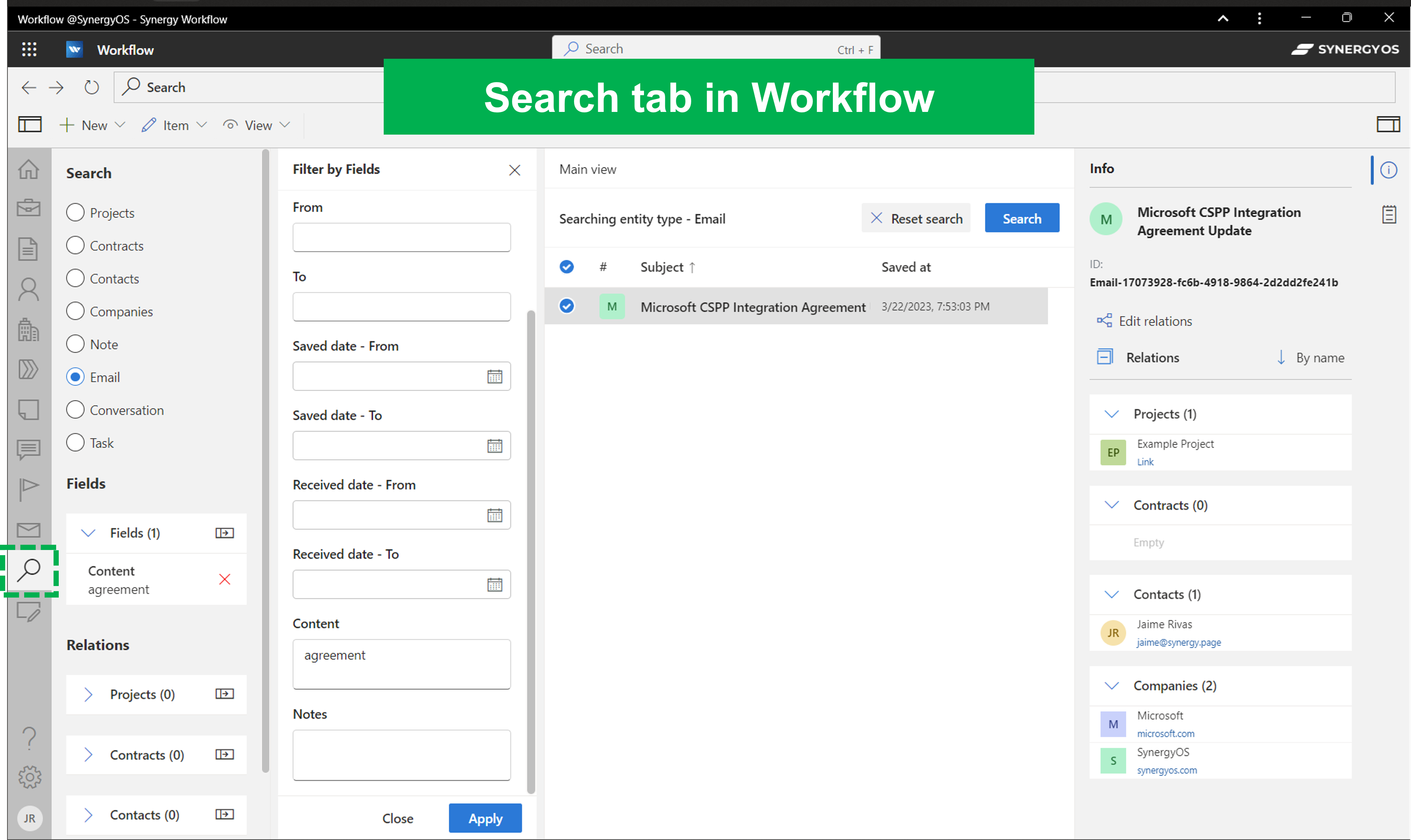Click Close at bottom of filter panel

click(397, 818)
